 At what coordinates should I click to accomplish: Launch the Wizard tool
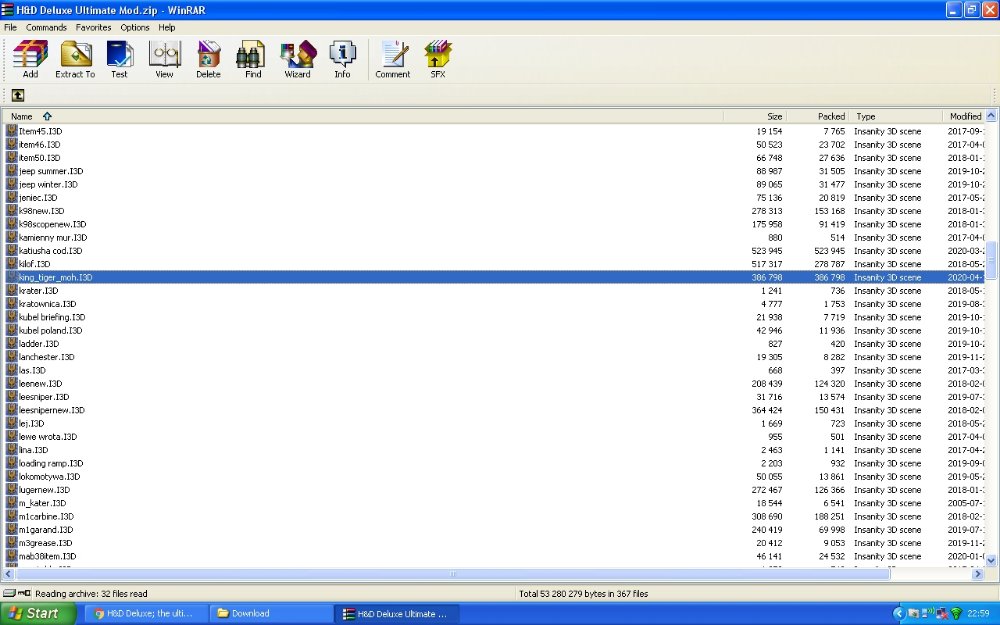(297, 59)
